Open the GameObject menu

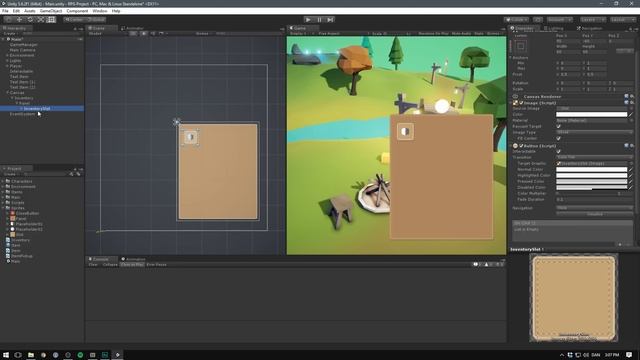51,11
